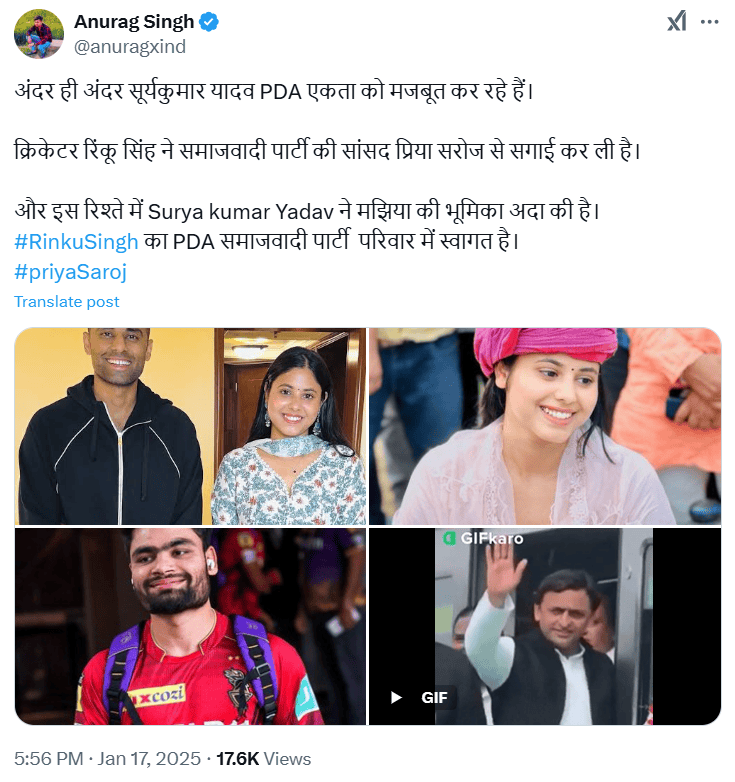Screen dimensions: 735x782
Task: Open the #priyaSaroj hashtag
Action: point(70,272)
